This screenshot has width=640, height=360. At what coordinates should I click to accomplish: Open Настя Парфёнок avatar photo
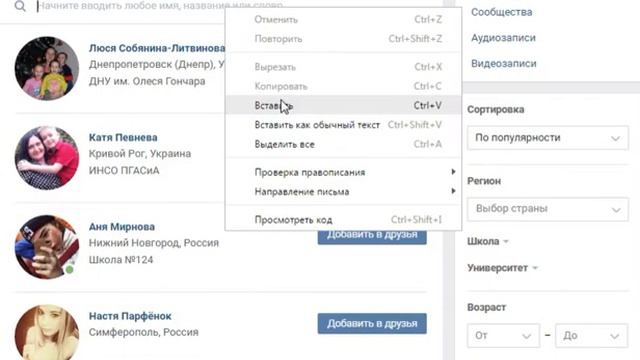point(47,332)
